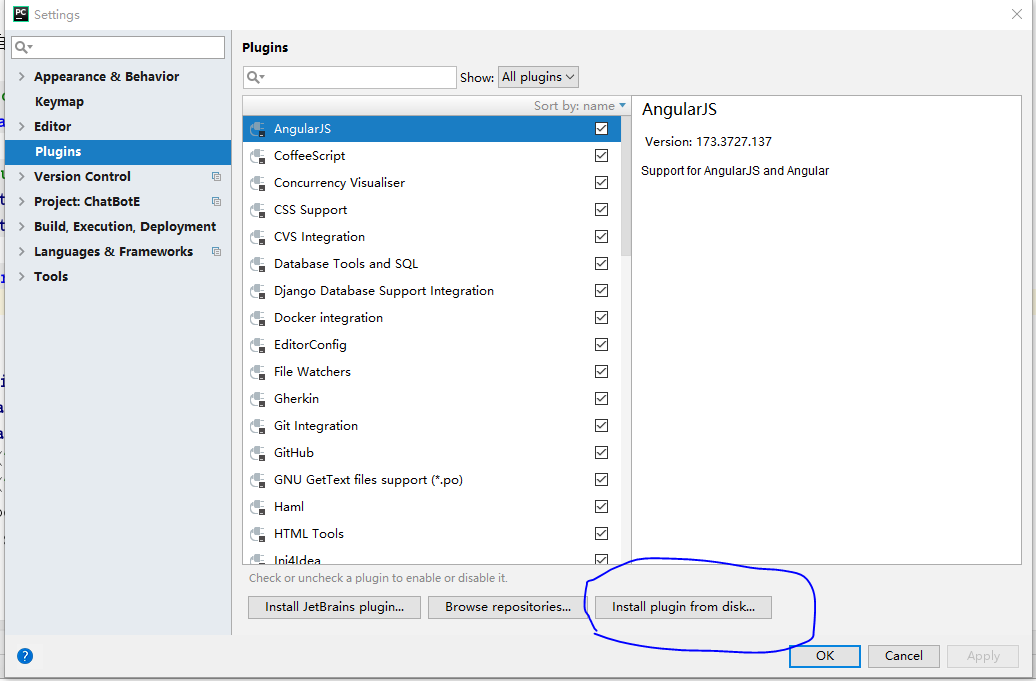
Task: Click the CVS Integration plugin icon
Action: click(x=258, y=237)
